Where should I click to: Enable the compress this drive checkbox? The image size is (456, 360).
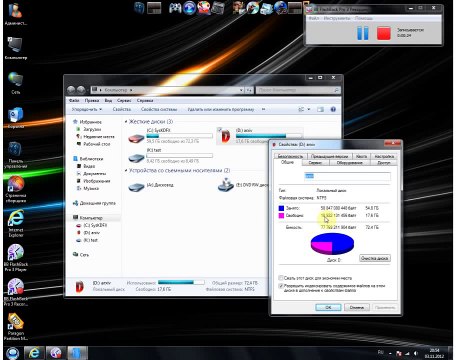pyautogui.click(x=281, y=278)
